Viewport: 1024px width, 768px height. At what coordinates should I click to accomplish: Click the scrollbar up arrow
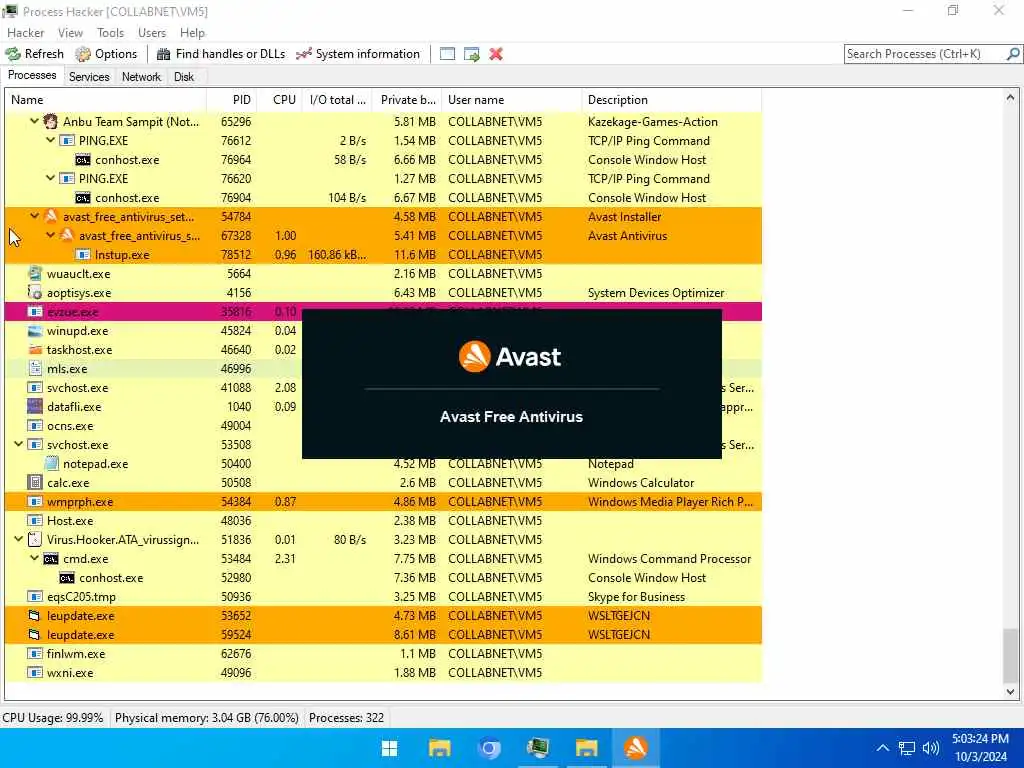[x=1010, y=97]
